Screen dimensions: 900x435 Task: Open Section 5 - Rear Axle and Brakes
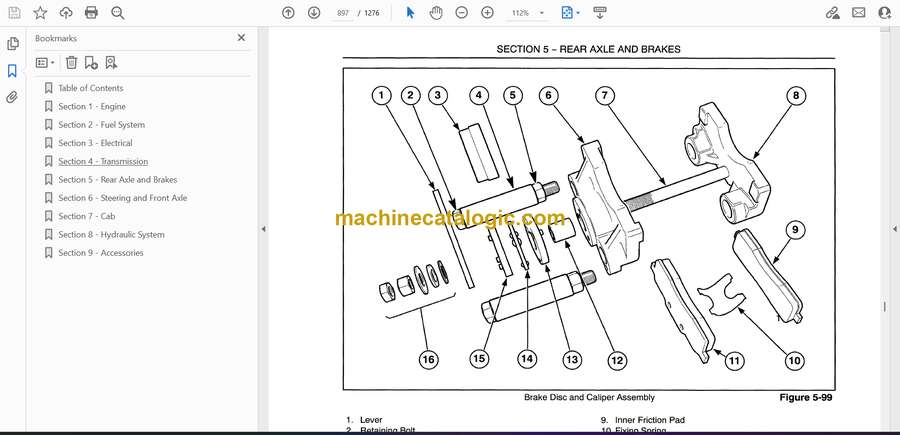point(118,180)
